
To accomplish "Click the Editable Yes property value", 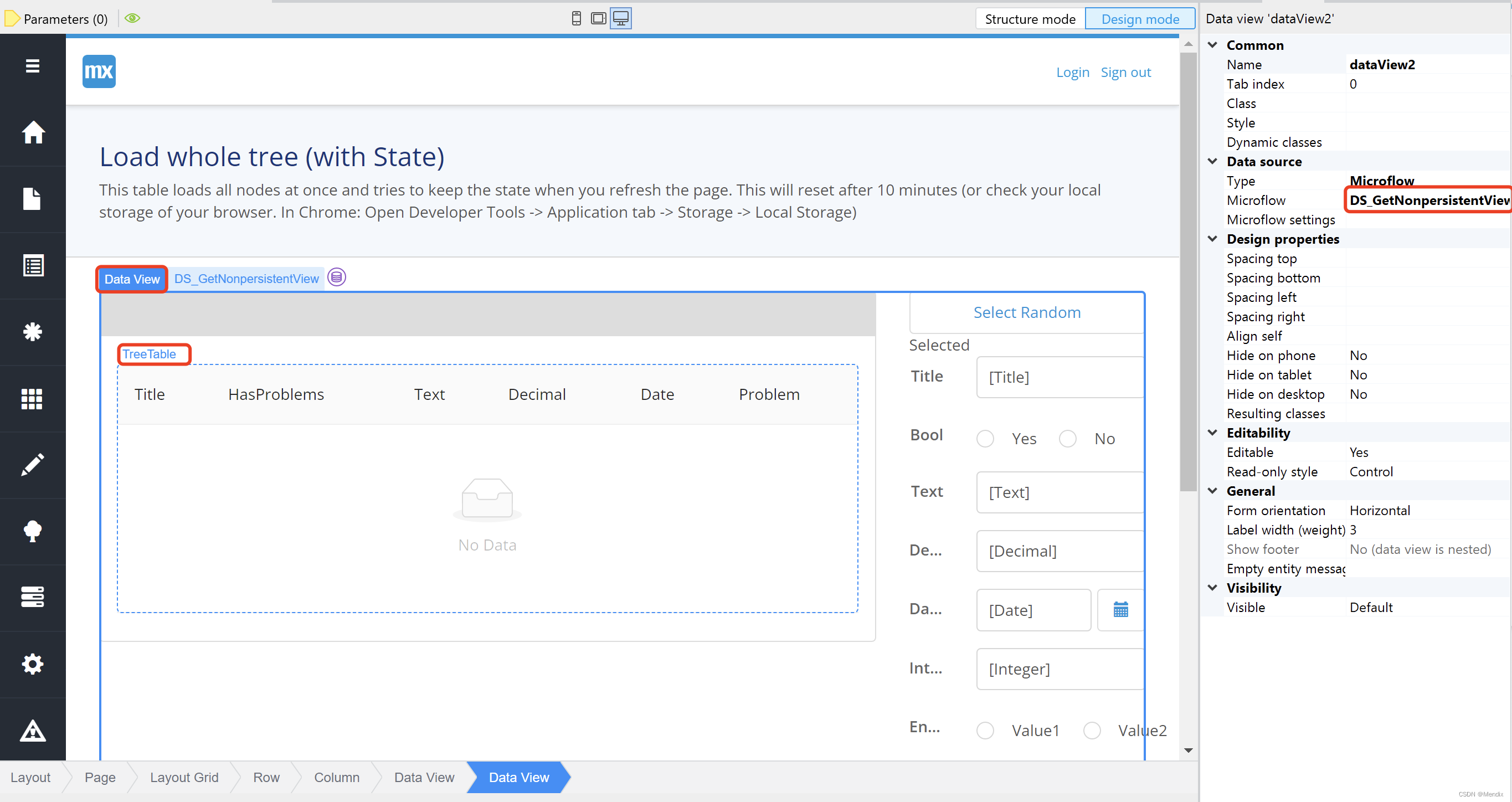I will 1359,452.
